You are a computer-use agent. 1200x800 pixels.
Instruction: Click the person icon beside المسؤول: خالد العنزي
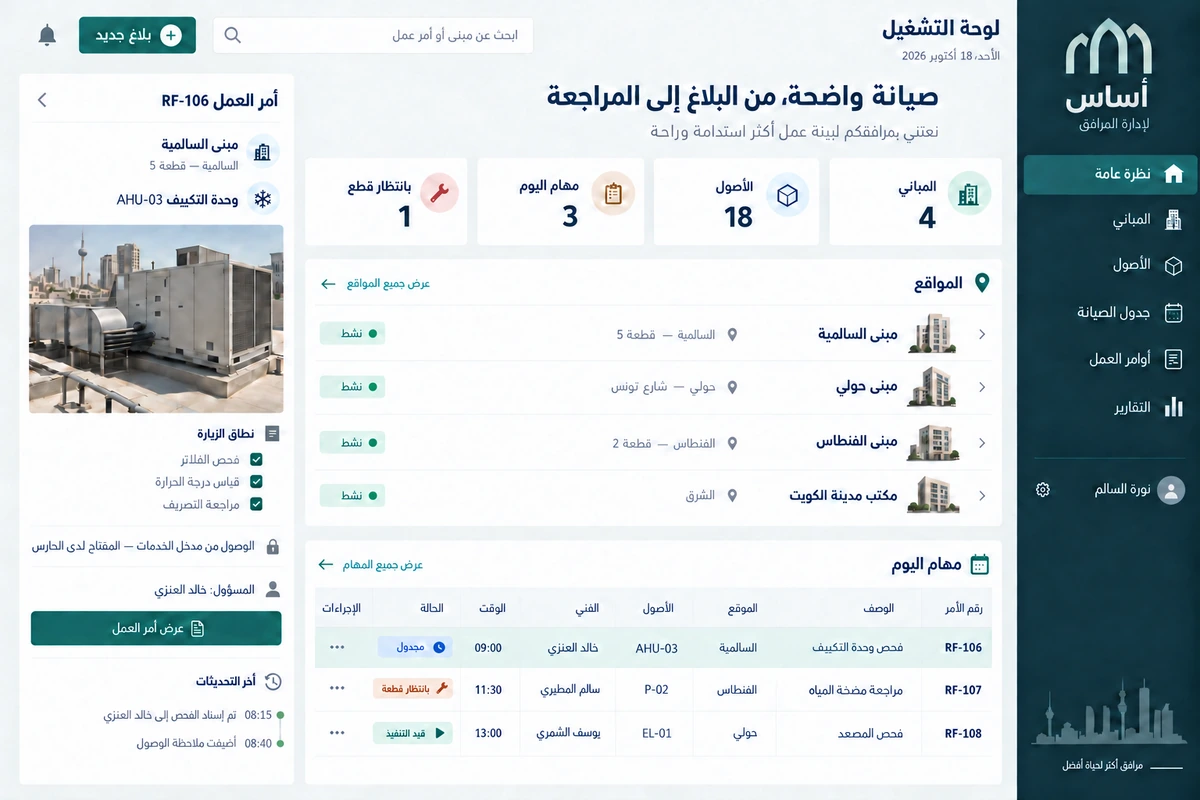(x=272, y=590)
